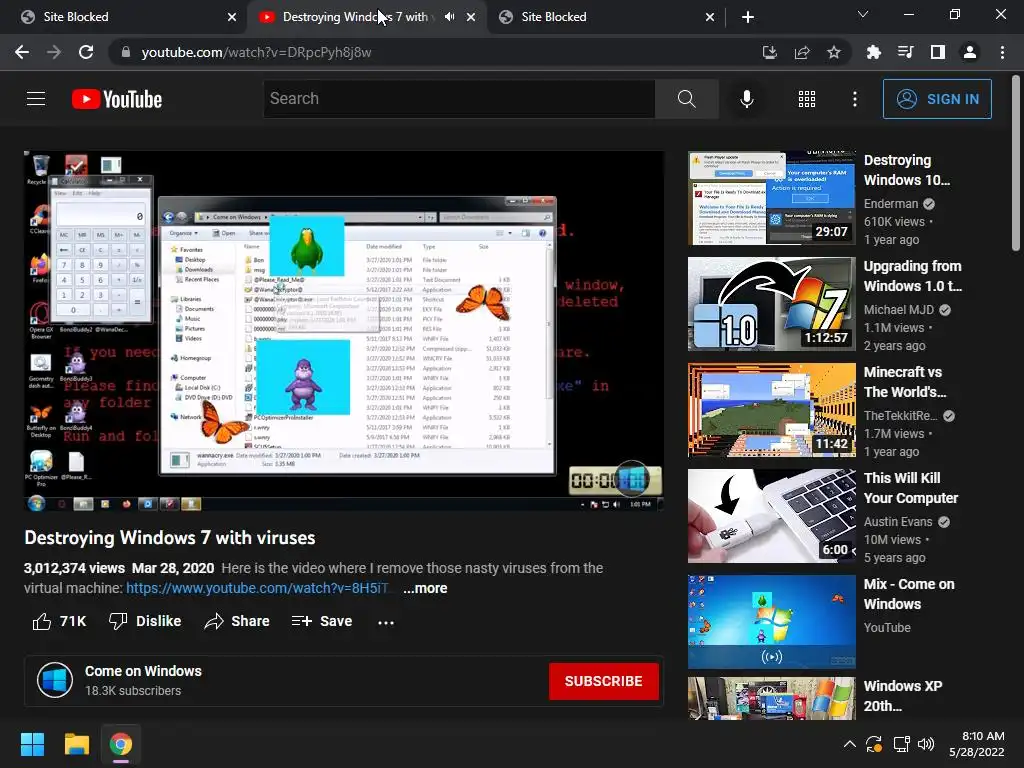The height and width of the screenshot is (768, 1024).
Task: Open Windows XP 20th video thumbnail
Action: (x=771, y=698)
